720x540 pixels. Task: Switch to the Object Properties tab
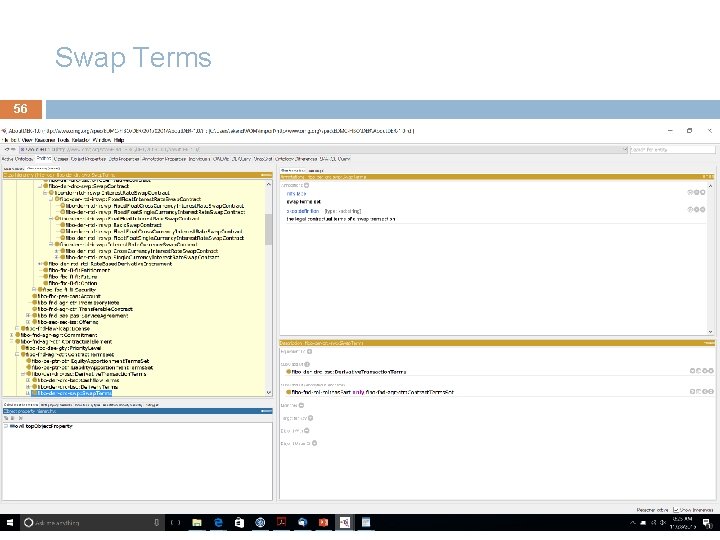coord(89,159)
